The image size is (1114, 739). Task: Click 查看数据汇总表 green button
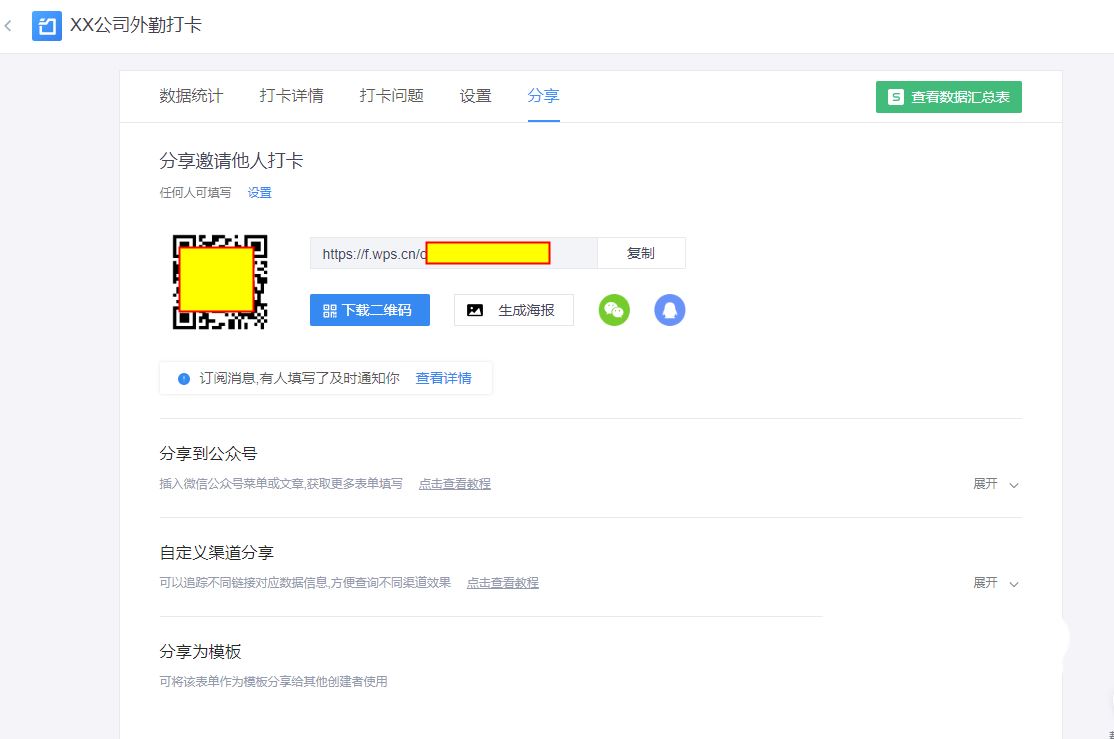948,97
